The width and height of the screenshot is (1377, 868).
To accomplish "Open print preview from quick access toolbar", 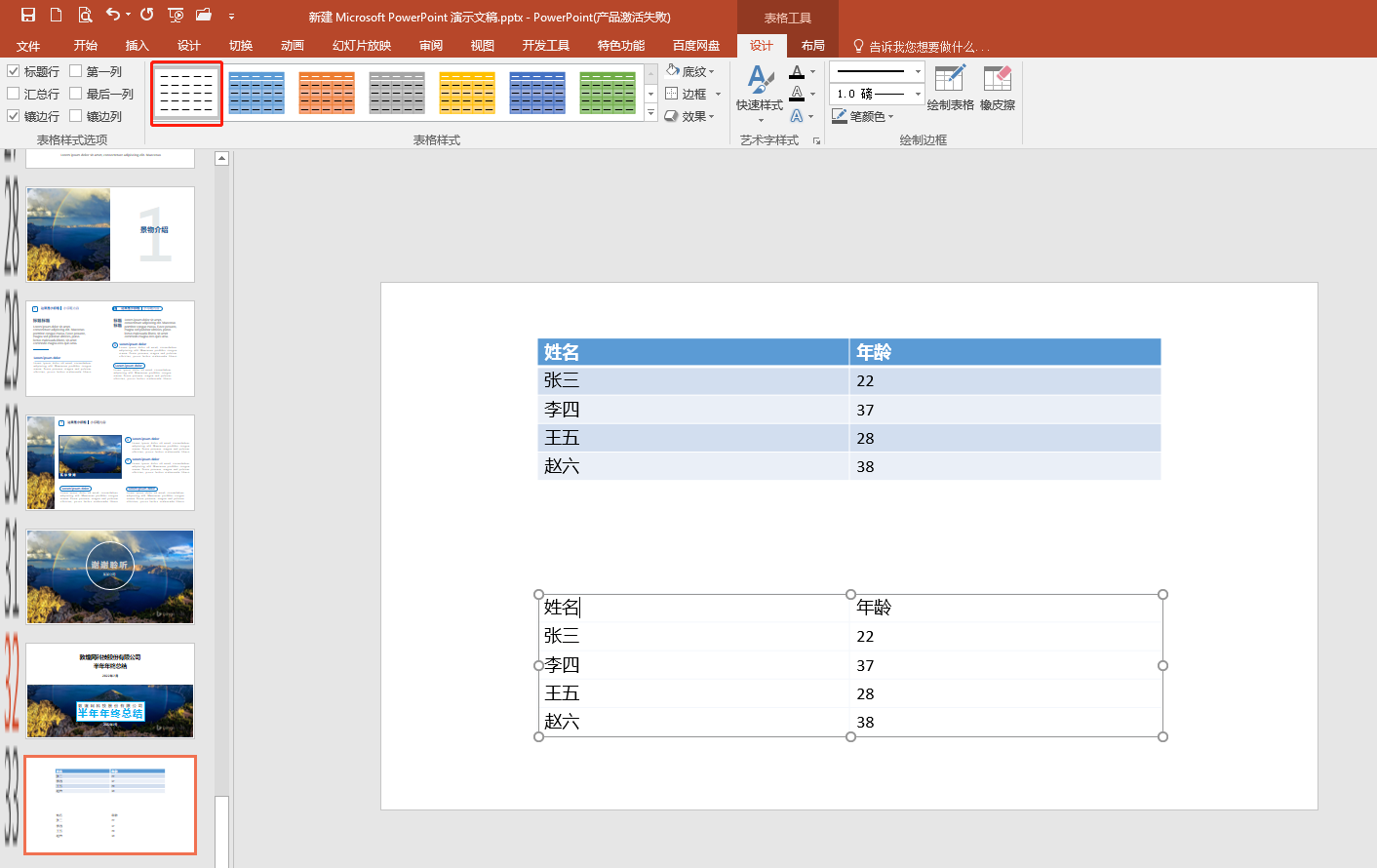I will click(85, 15).
